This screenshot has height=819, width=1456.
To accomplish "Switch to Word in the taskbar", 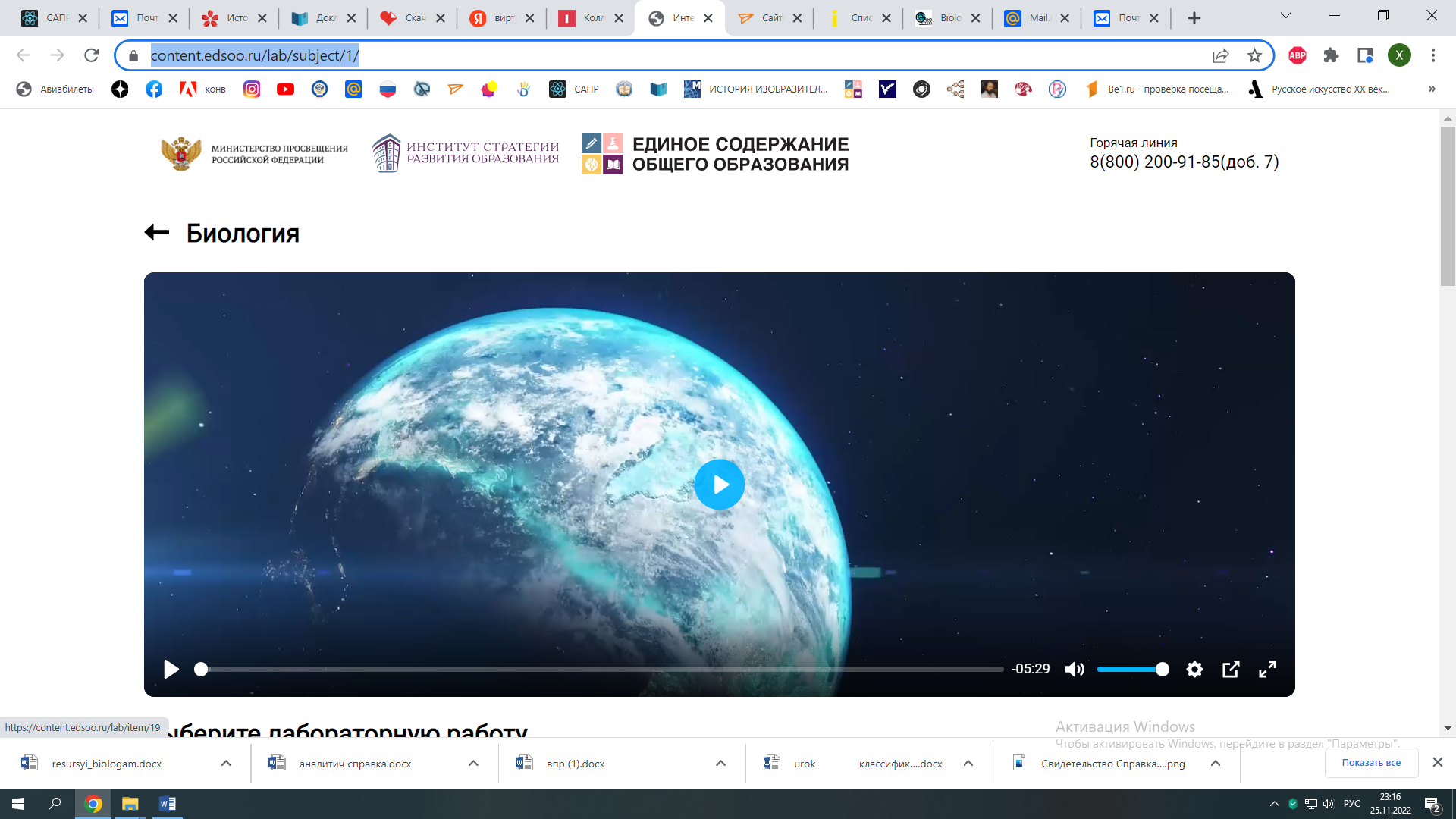I will pyautogui.click(x=167, y=804).
